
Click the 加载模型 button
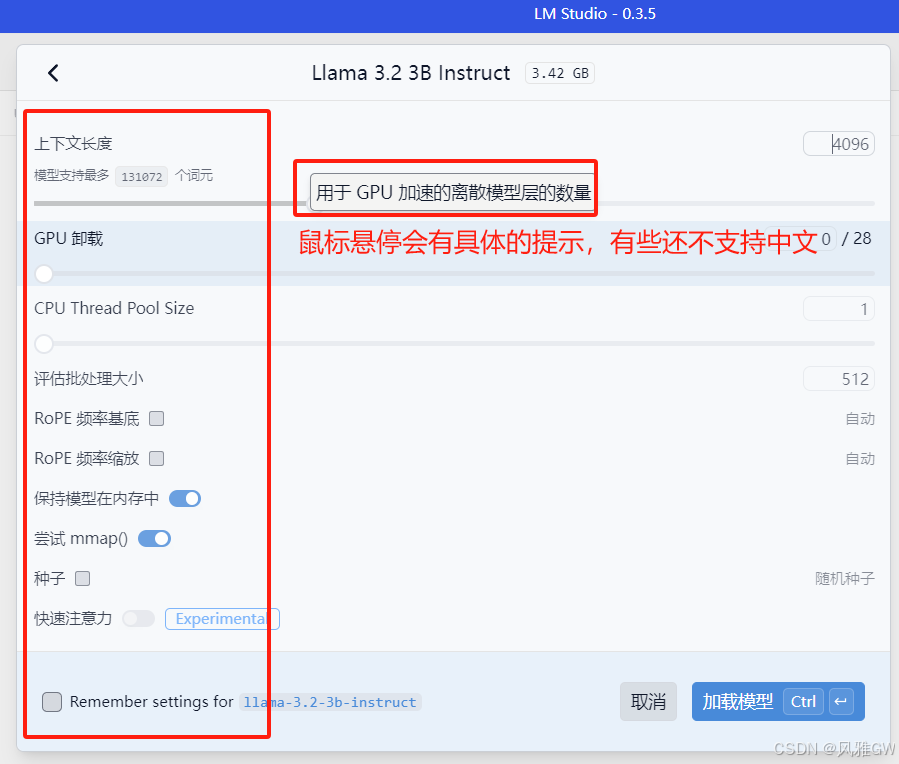(778, 702)
